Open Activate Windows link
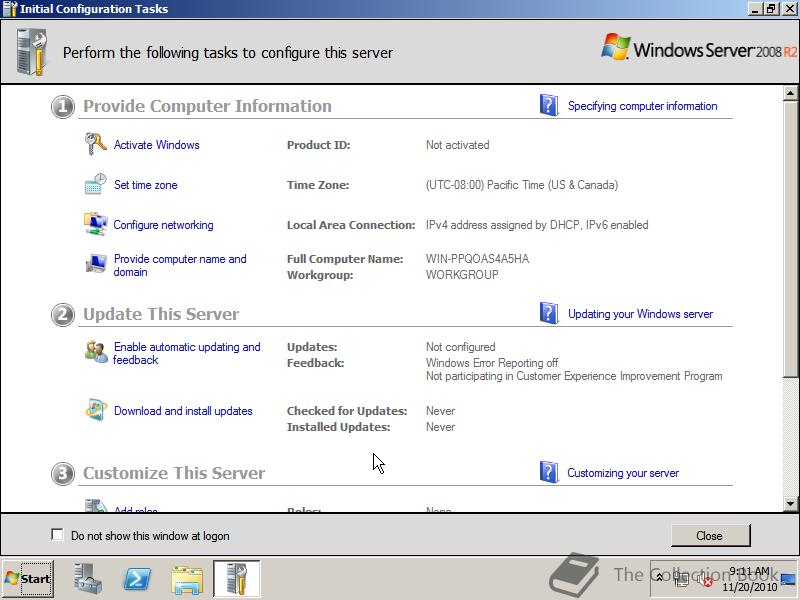The height and width of the screenshot is (600, 800). [156, 145]
